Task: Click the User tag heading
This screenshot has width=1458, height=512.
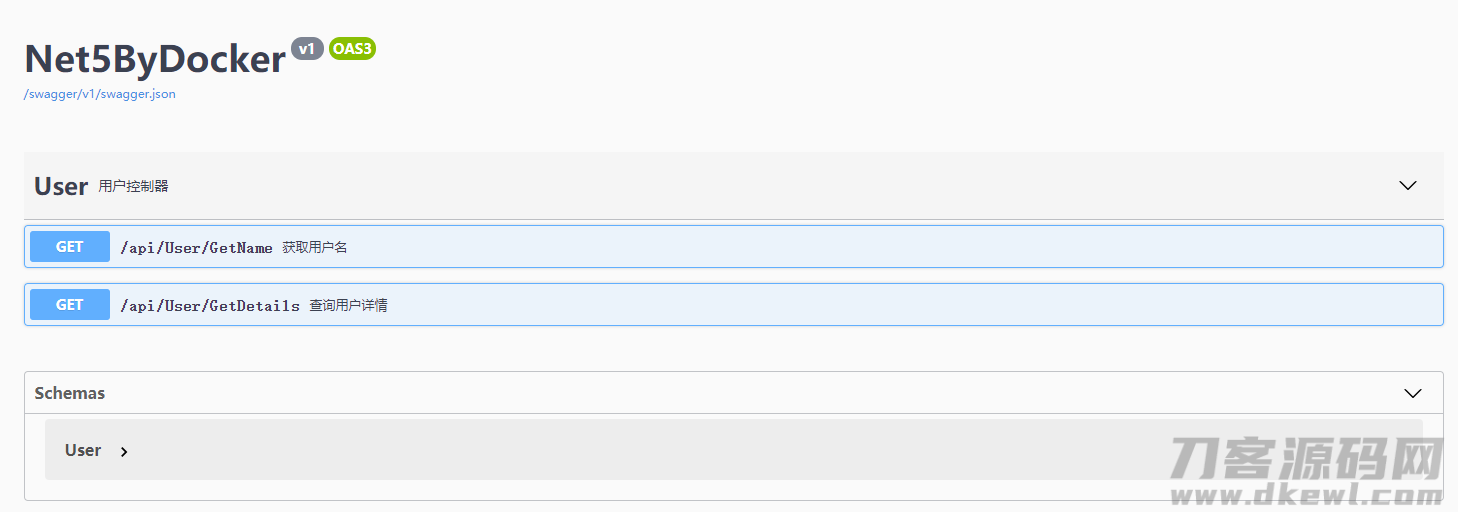Action: point(61,186)
